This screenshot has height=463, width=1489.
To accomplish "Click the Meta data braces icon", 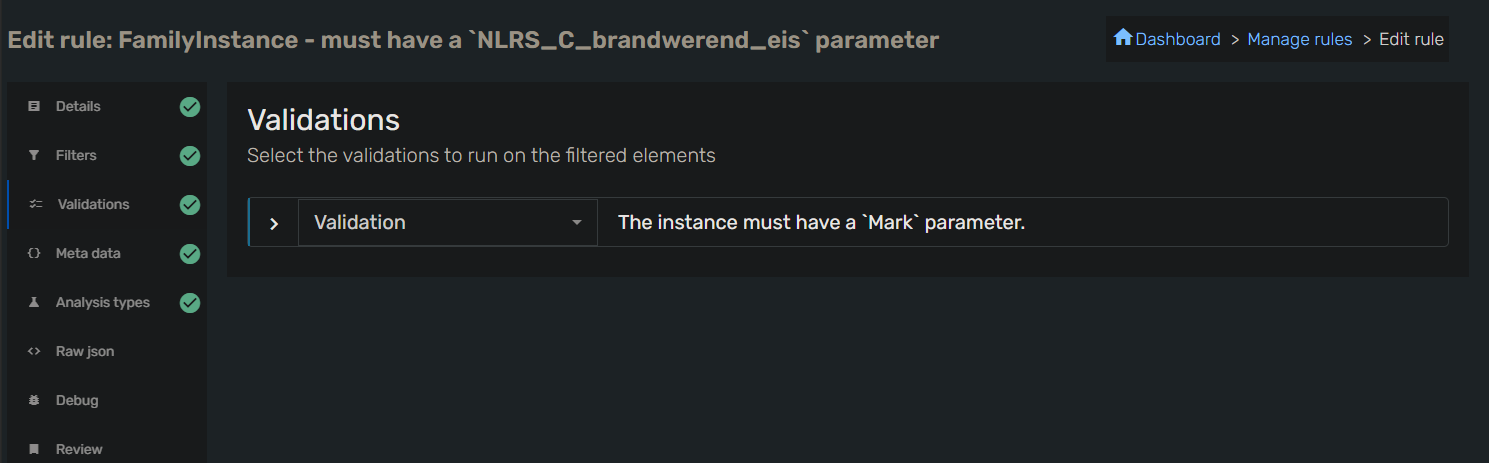I will coord(34,254).
